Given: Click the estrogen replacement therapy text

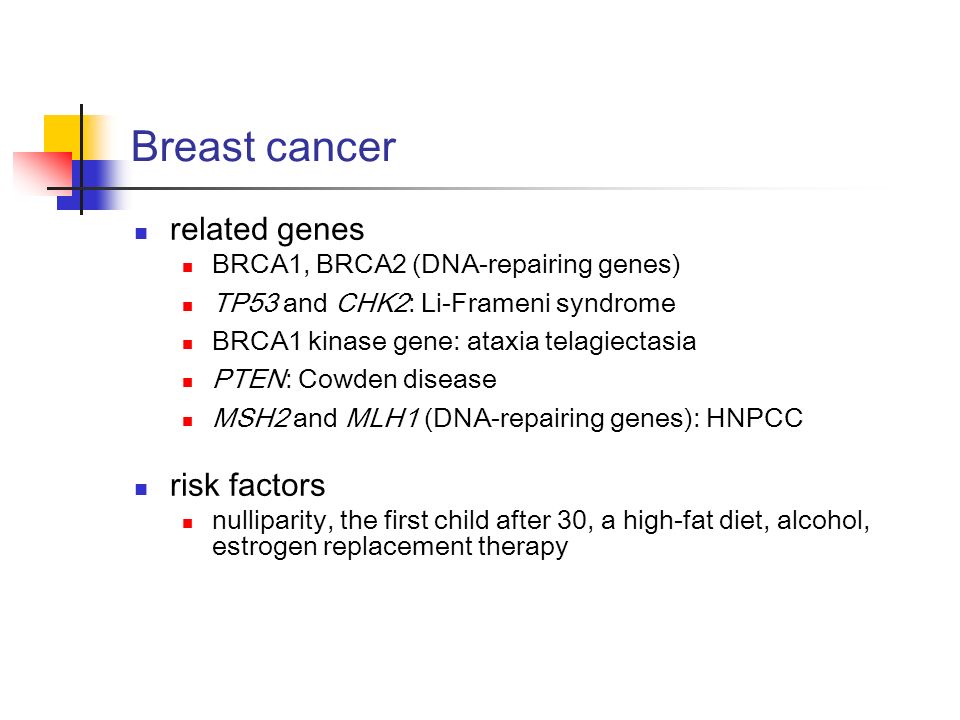Looking at the screenshot, I should click(x=390, y=547).
